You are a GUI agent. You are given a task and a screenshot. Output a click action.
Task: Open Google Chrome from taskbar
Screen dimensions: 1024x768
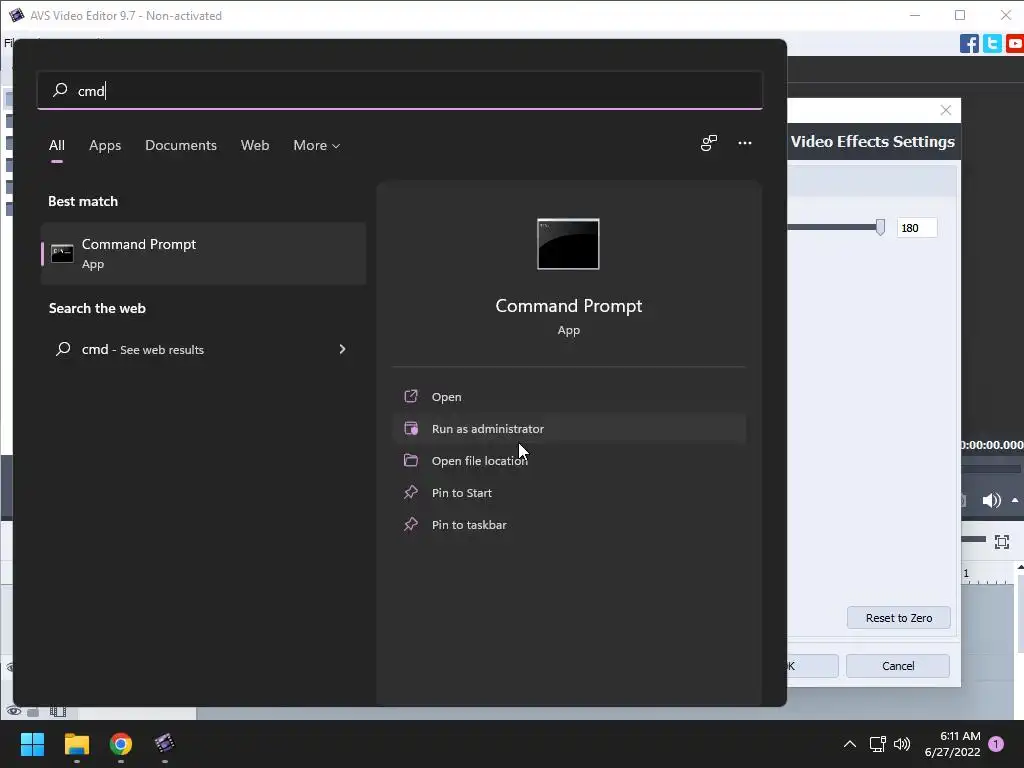click(x=121, y=744)
